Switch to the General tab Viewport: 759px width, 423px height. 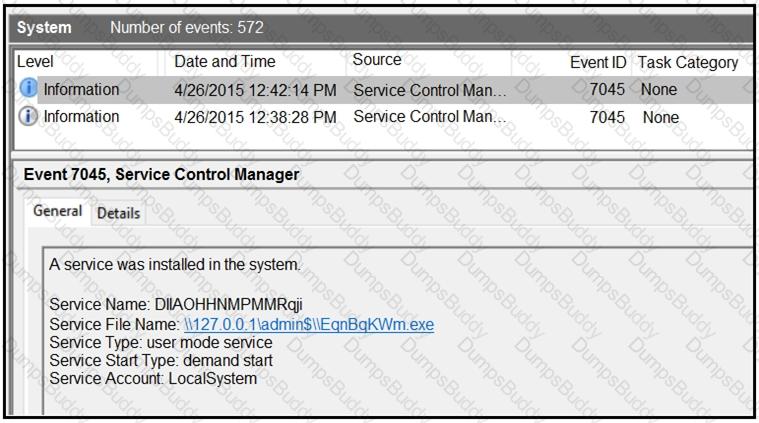coord(57,212)
